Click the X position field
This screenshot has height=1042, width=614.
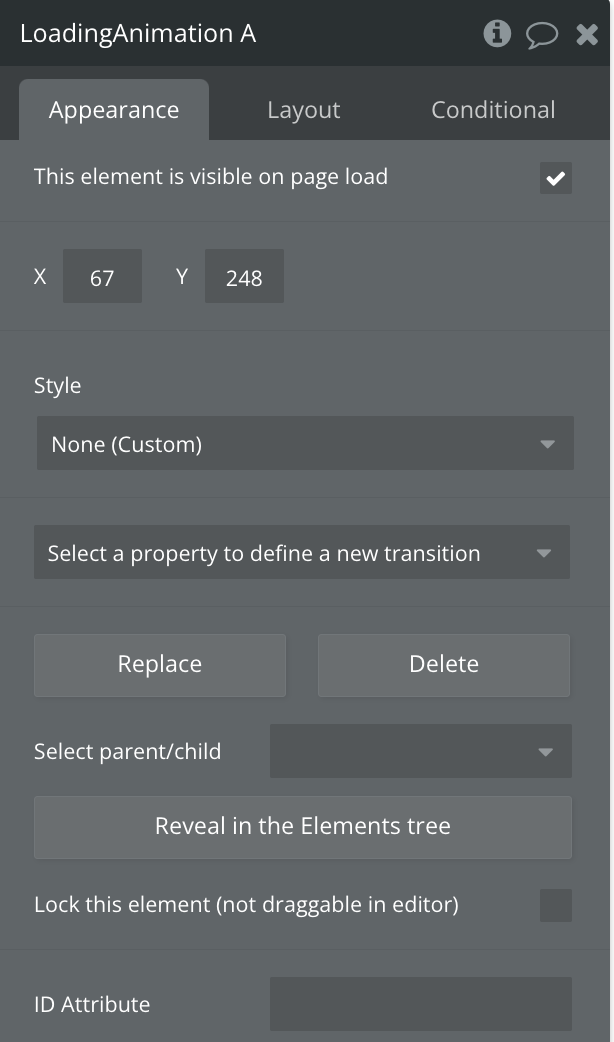102,277
